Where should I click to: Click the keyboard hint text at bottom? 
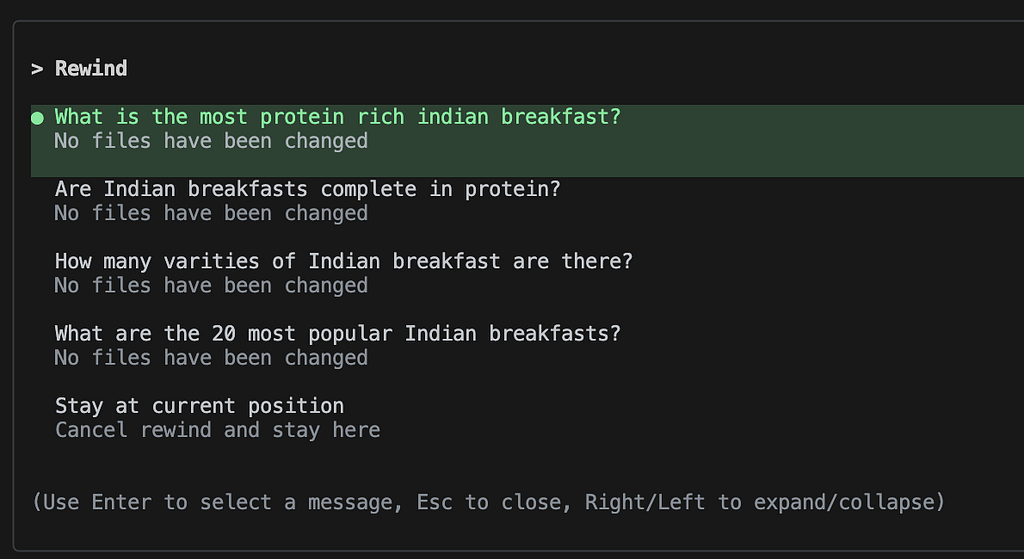click(488, 502)
